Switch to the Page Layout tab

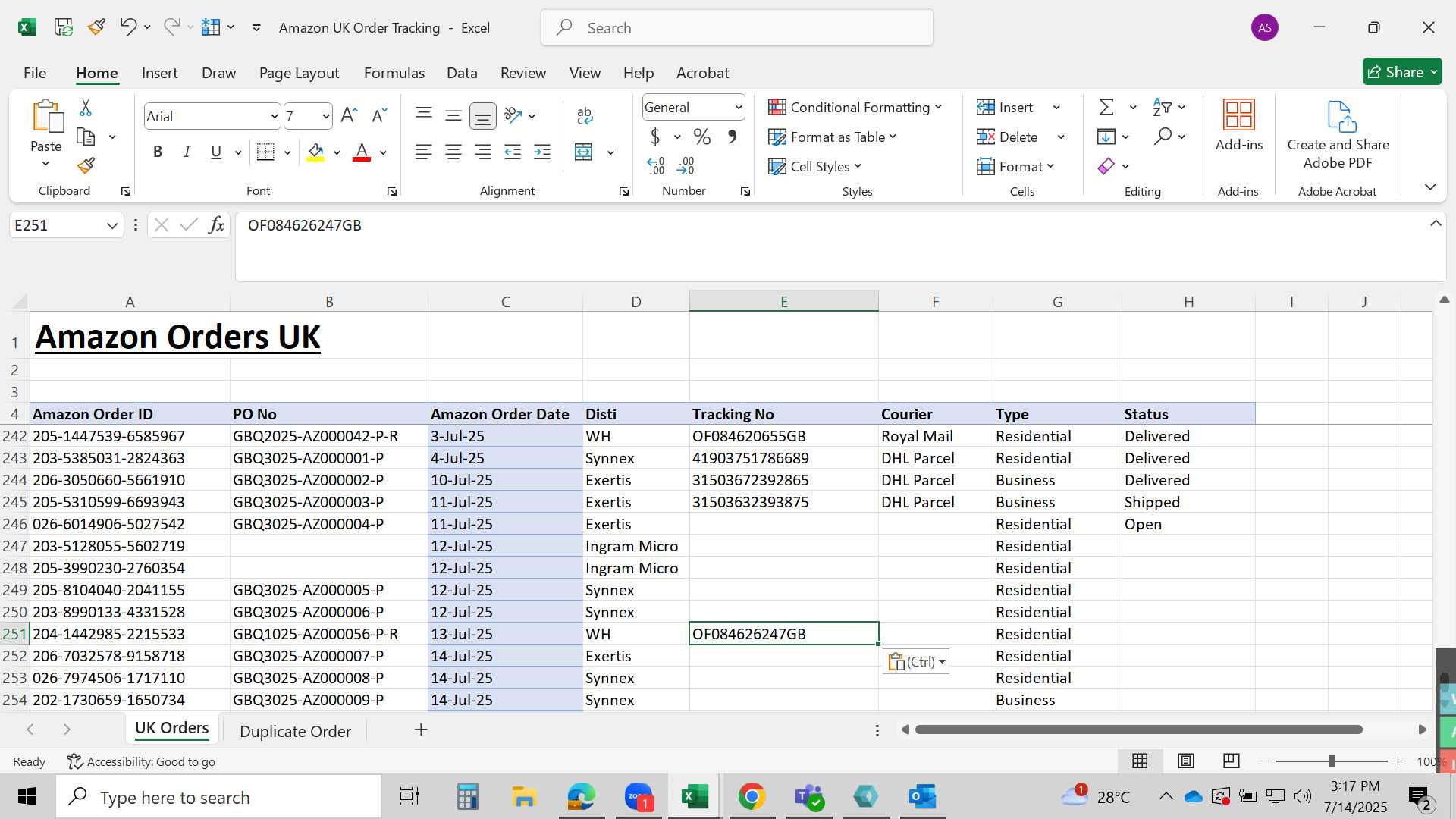(x=299, y=73)
